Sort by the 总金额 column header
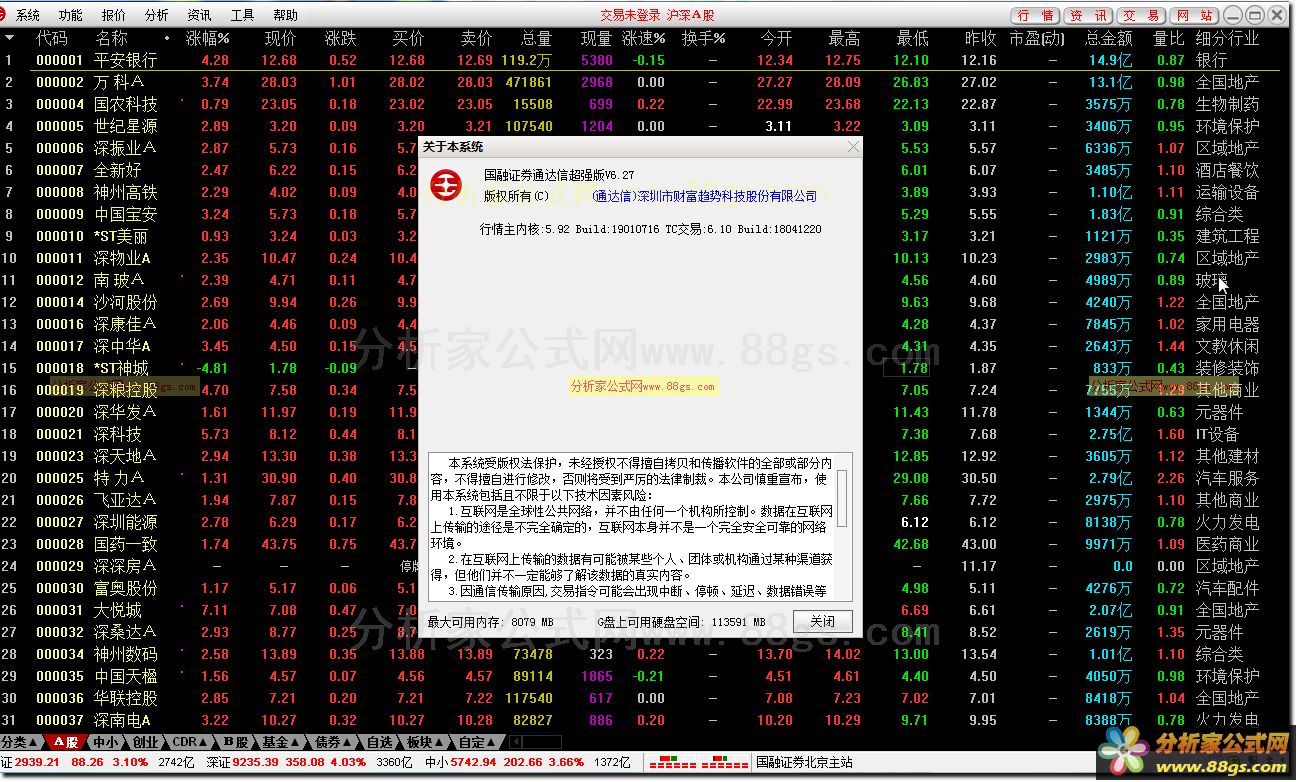The width and height of the screenshot is (1298, 782). [1109, 38]
